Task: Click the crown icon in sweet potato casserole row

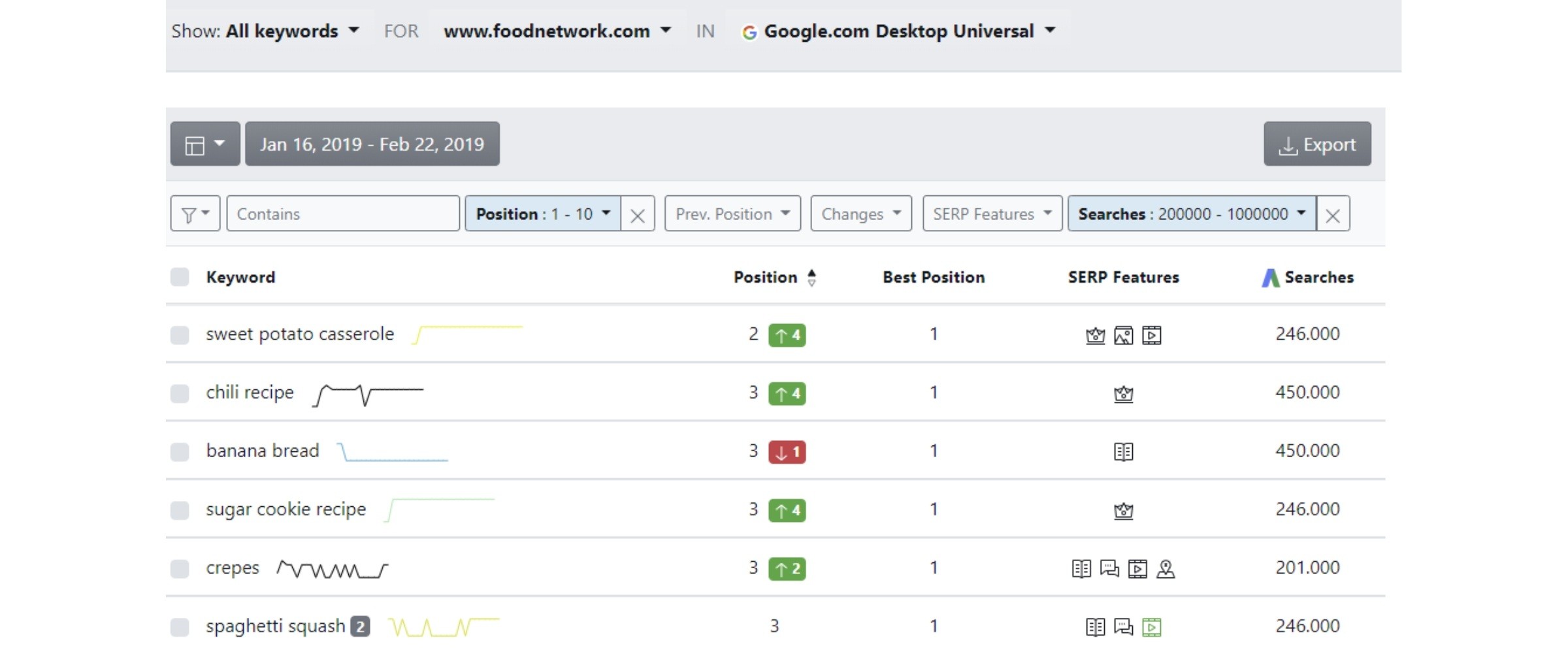Action: click(1095, 335)
